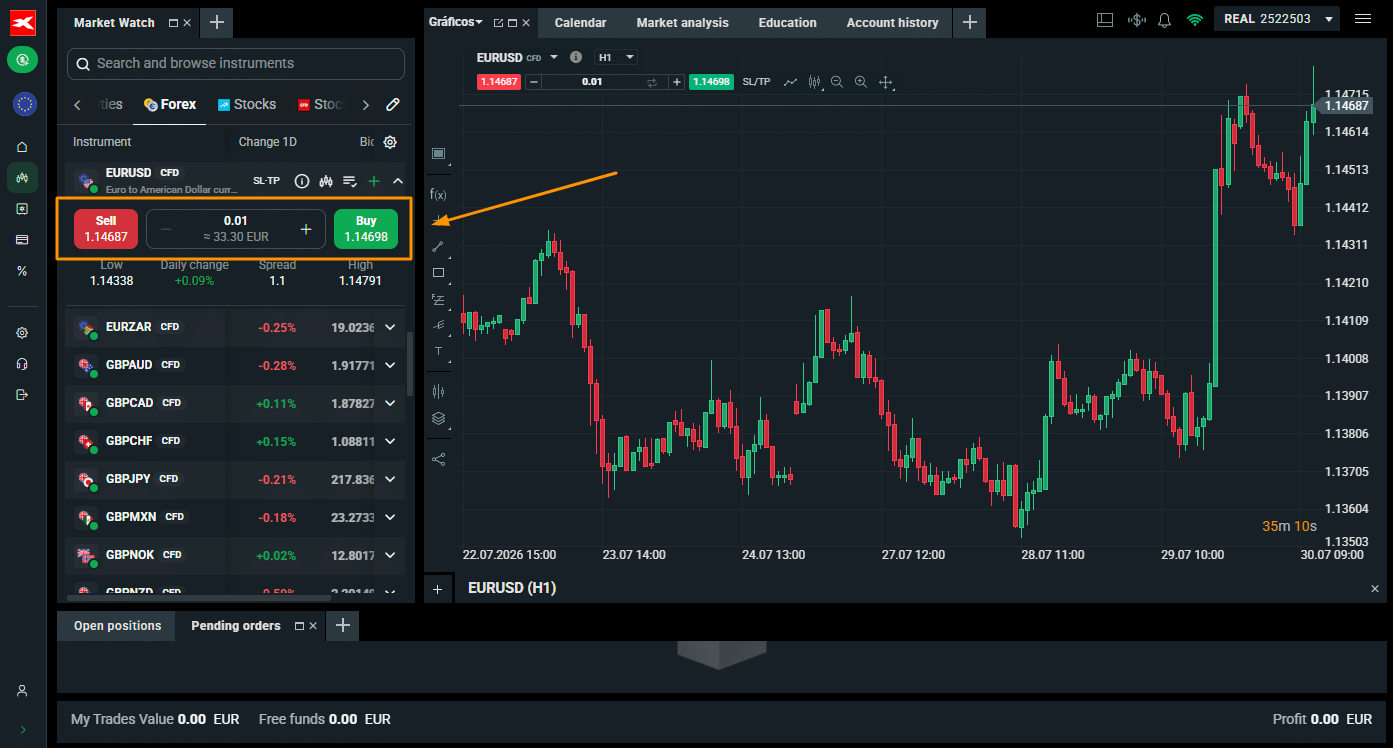Select the Stocks instrument tab
Screen dimensions: 1393x748
247,104
